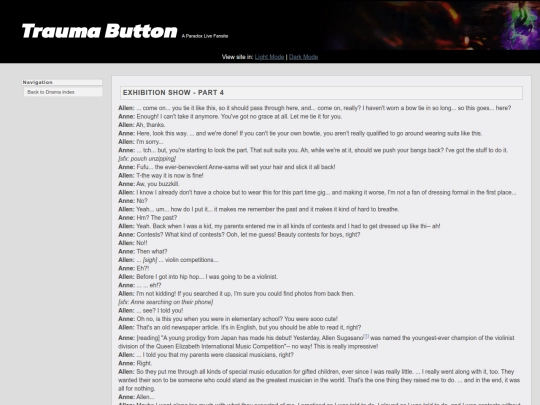
Task: Click Anne's line "No?"
Action: (x=133, y=201)
